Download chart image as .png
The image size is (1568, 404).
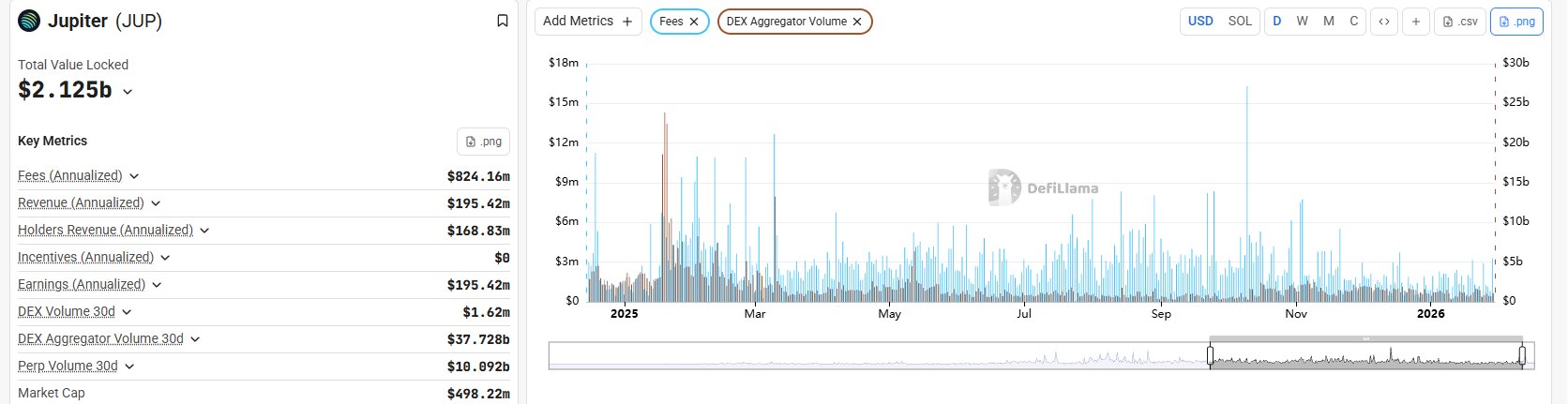tap(1516, 22)
